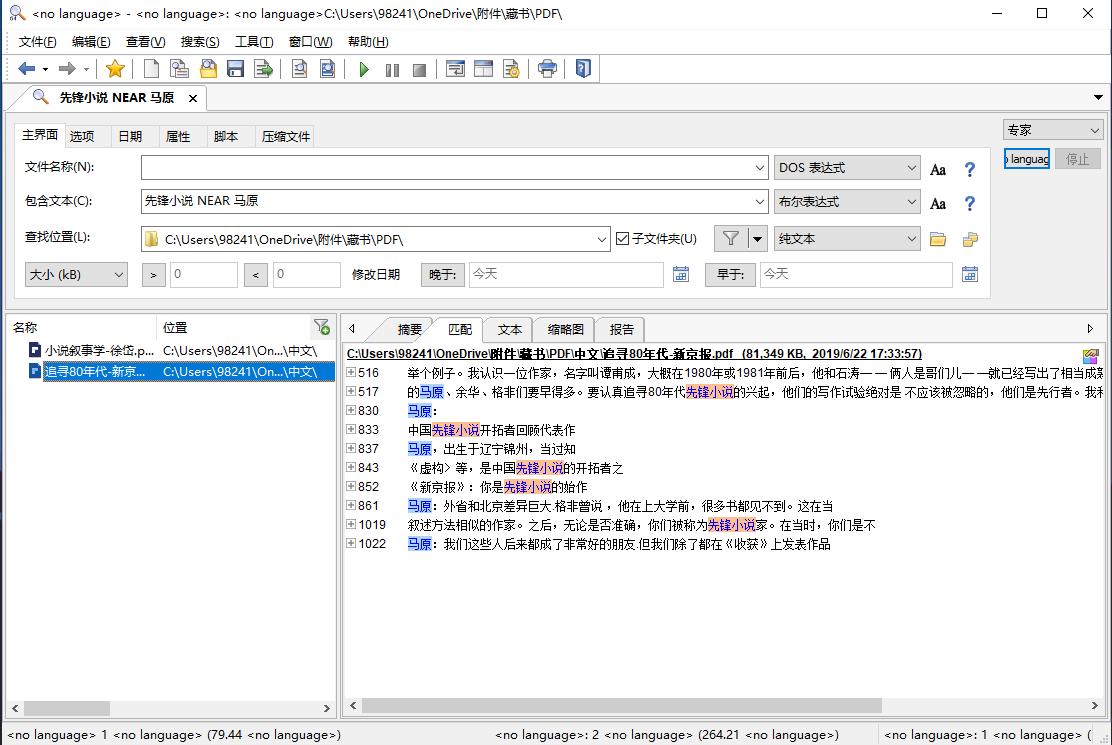This screenshot has height=745, width=1112.
Task: Open the DOS 表达式 dropdown
Action: click(x=846, y=168)
